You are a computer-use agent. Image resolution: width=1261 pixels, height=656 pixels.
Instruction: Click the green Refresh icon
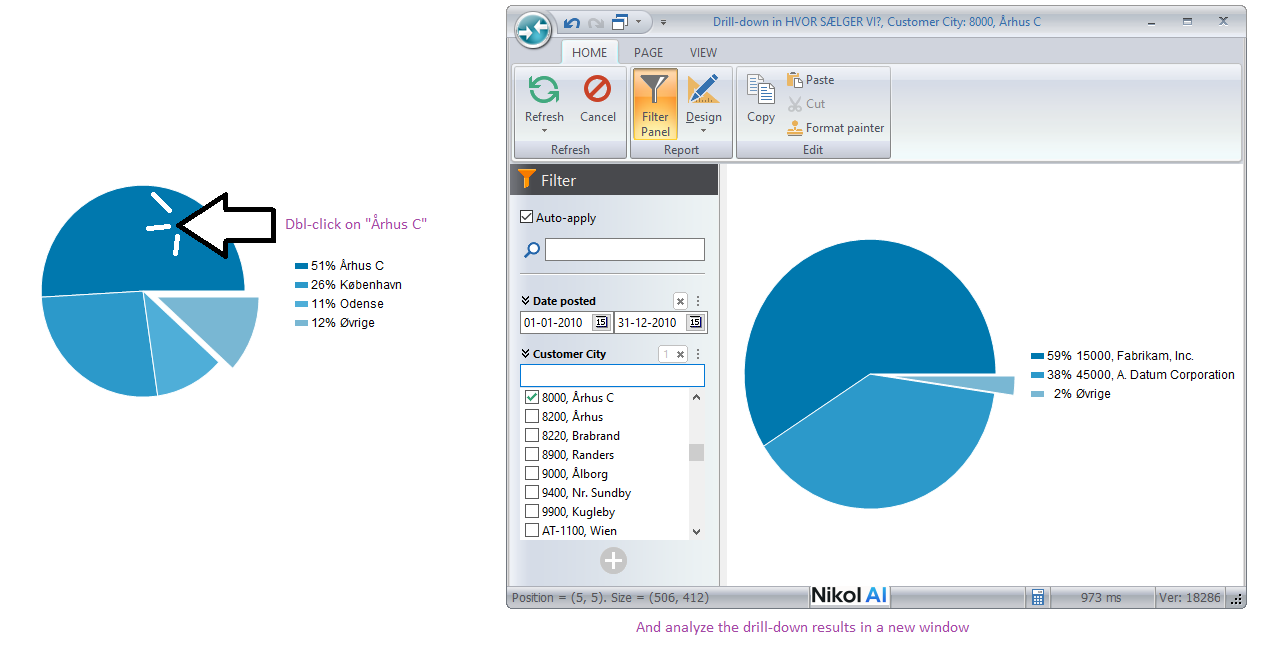pos(544,89)
